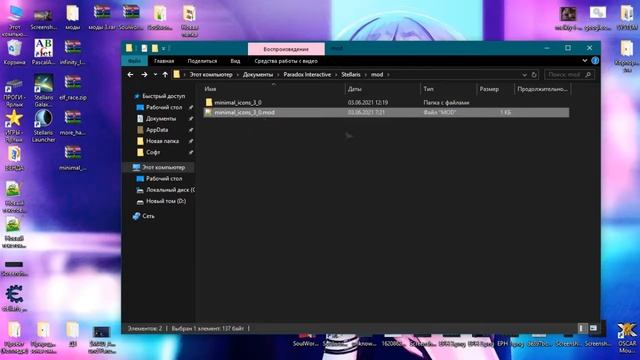Open 'Новая папка' in the navigation pane
Viewport: 640px width, 360px height.
[x=162, y=141]
